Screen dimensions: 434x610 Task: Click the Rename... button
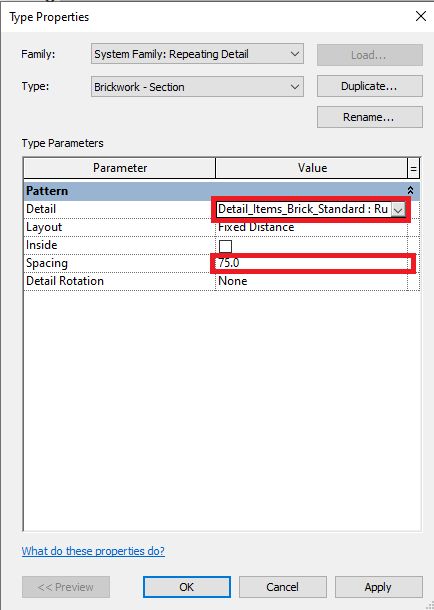[x=369, y=117]
